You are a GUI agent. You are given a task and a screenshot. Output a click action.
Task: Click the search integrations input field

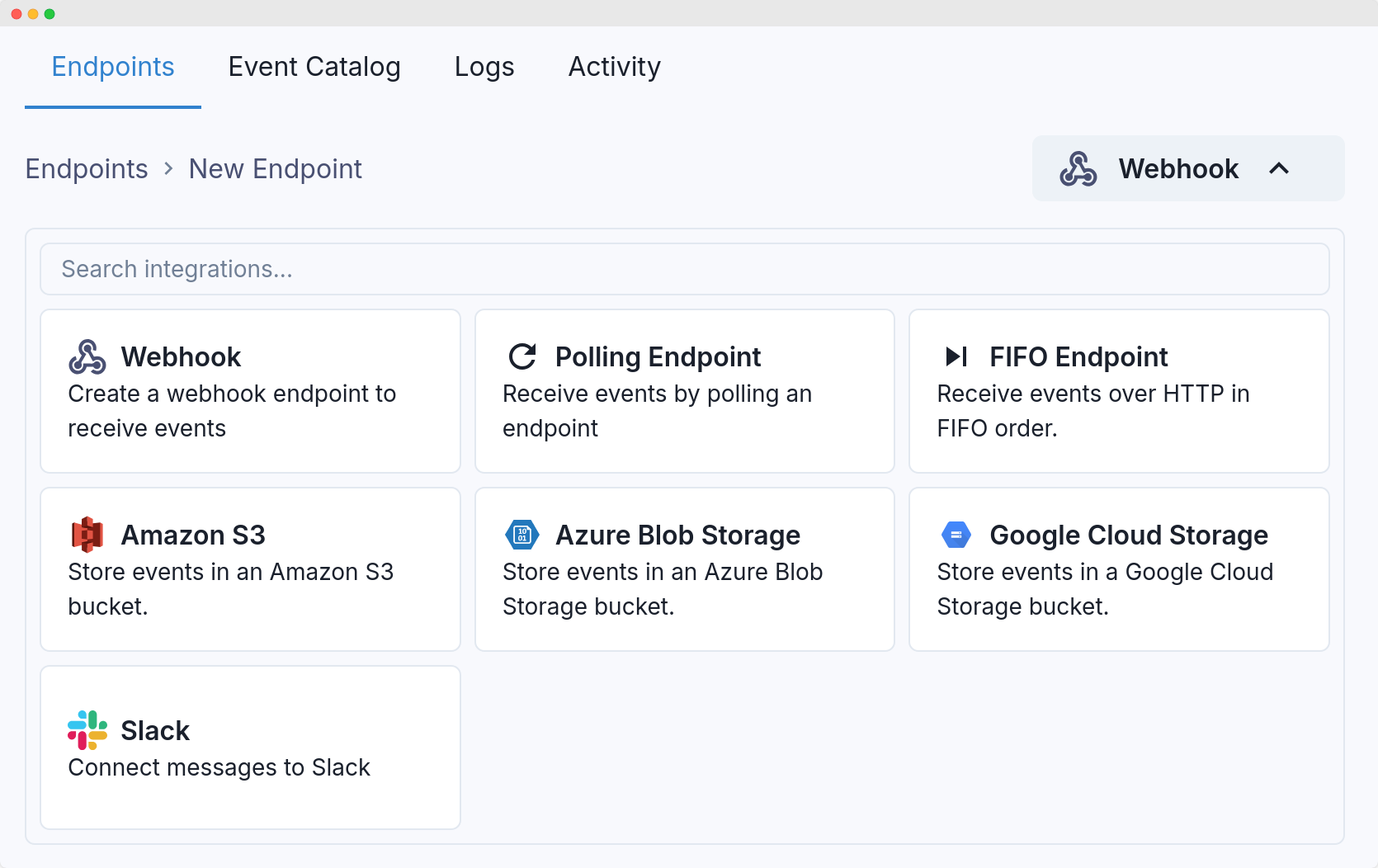coord(685,269)
